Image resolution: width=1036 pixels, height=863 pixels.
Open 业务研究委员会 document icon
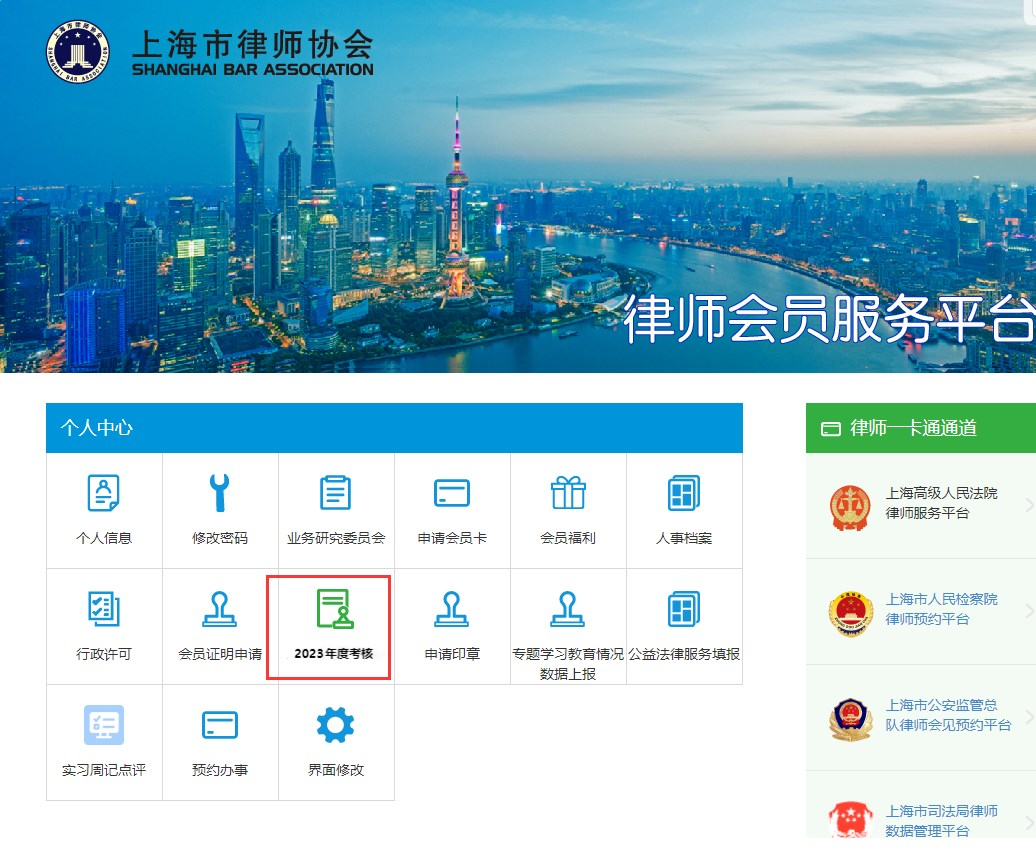pos(336,494)
